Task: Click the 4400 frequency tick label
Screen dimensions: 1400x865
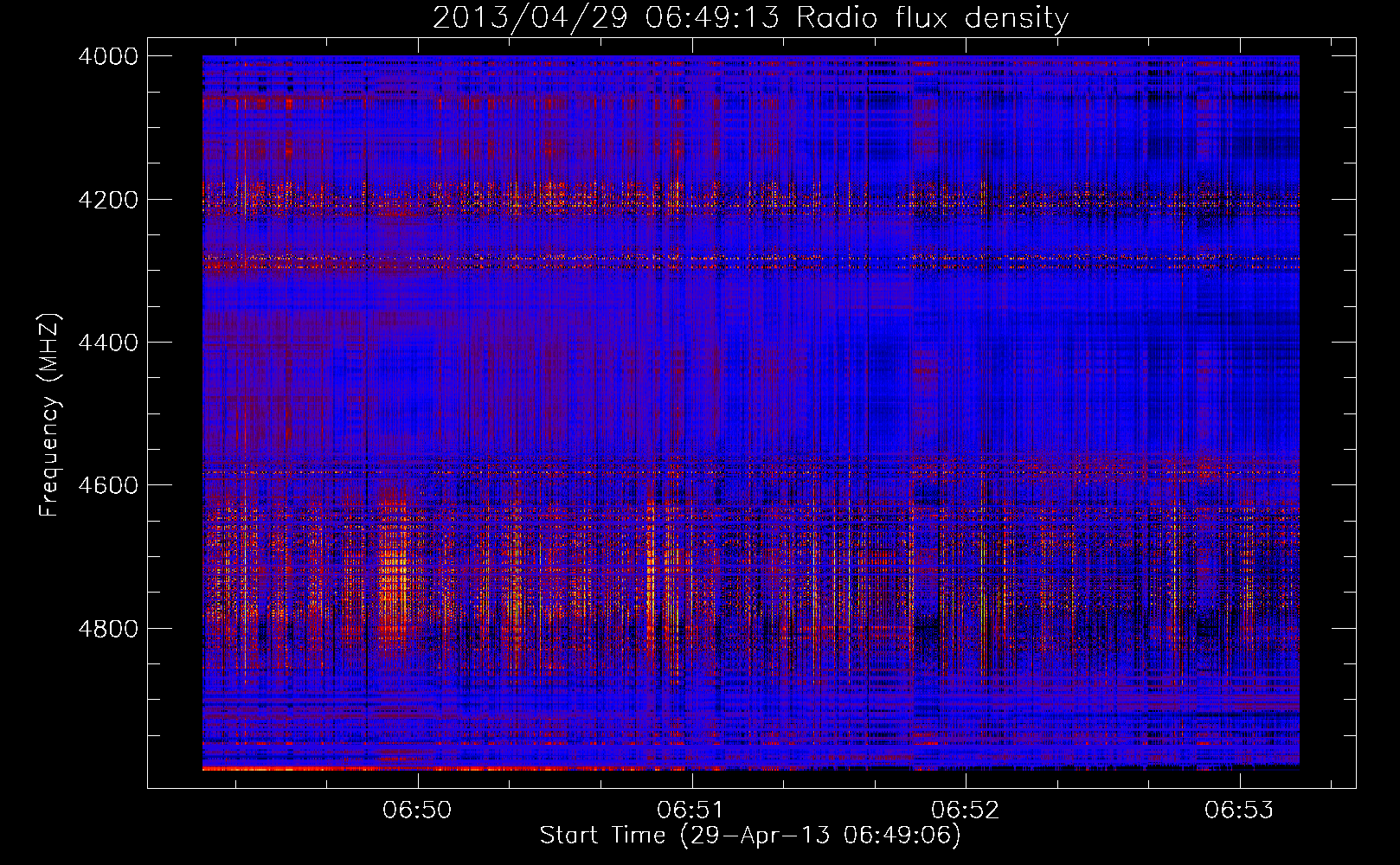Action: (108, 343)
